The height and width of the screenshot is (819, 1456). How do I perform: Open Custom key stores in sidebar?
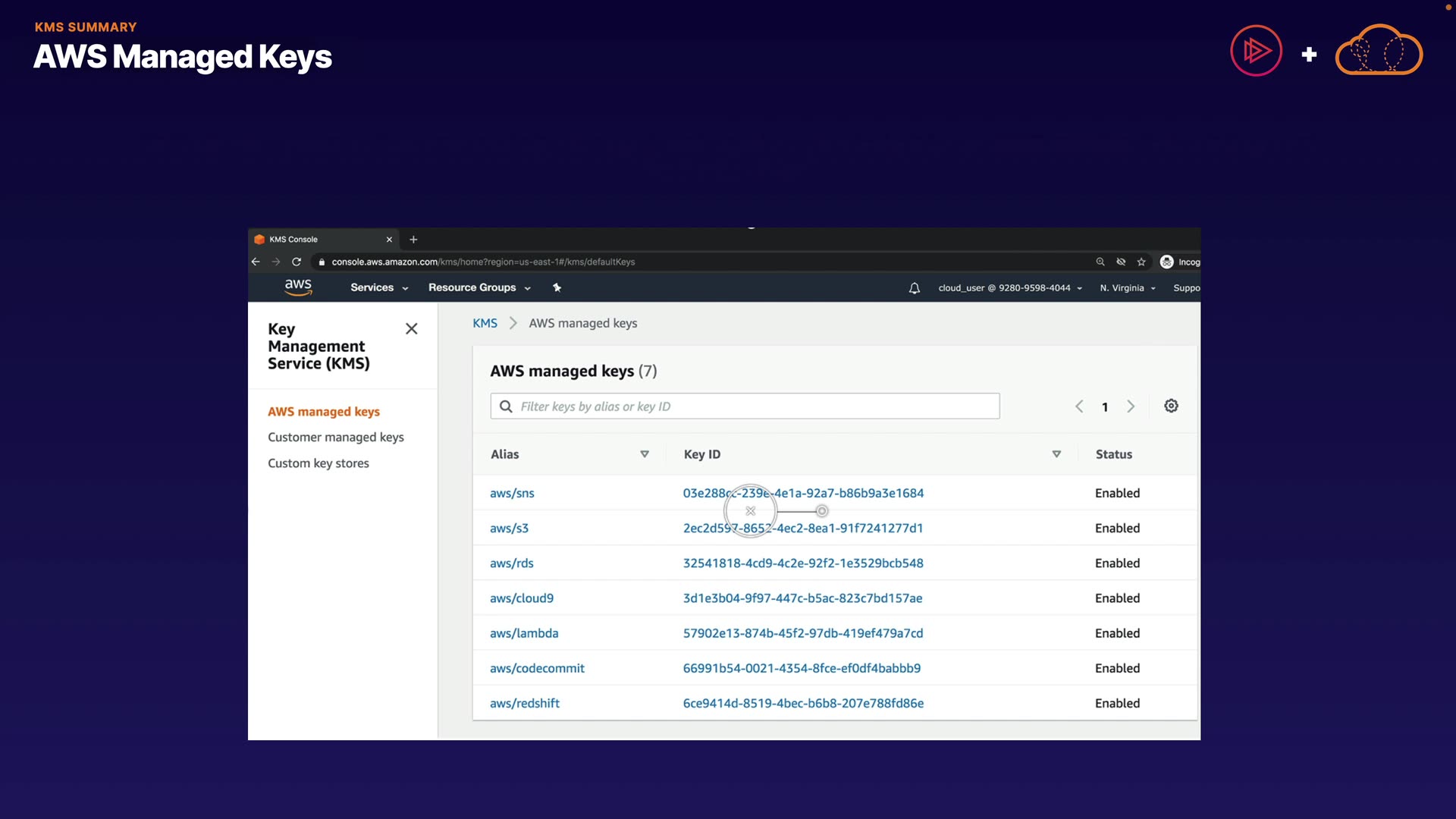[318, 463]
